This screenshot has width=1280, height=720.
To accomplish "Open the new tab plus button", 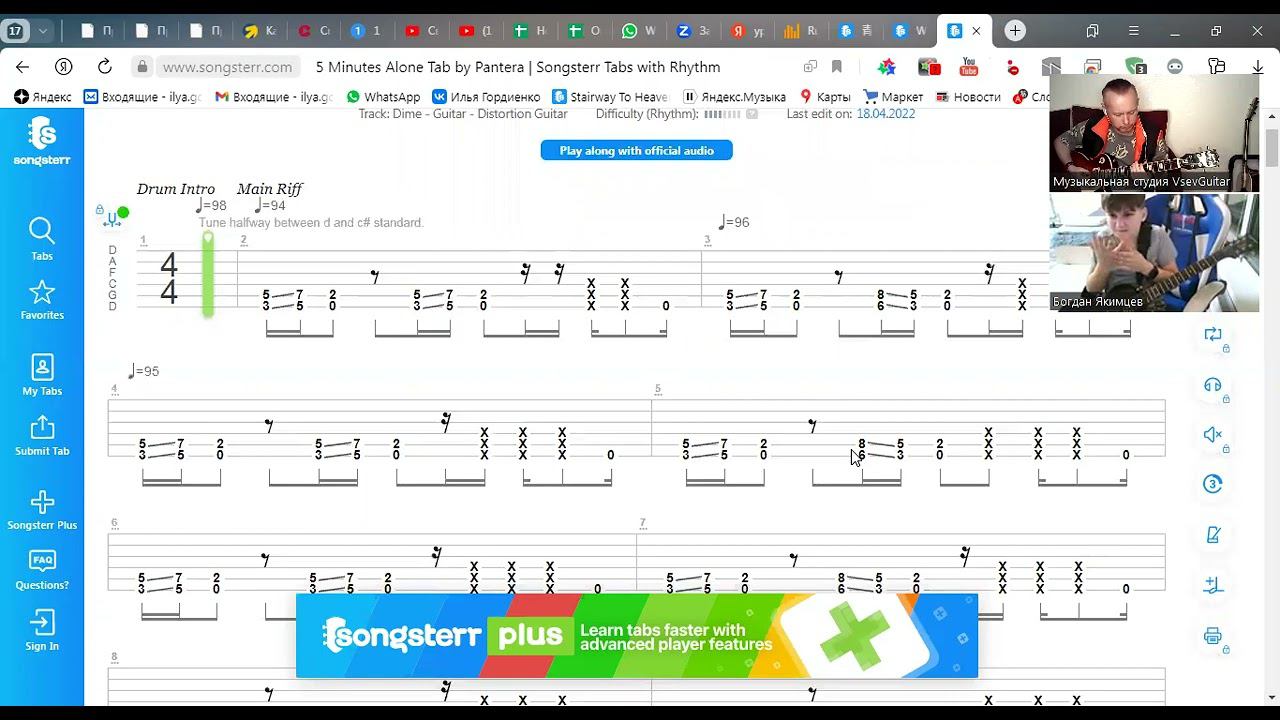I will tap(1015, 31).
